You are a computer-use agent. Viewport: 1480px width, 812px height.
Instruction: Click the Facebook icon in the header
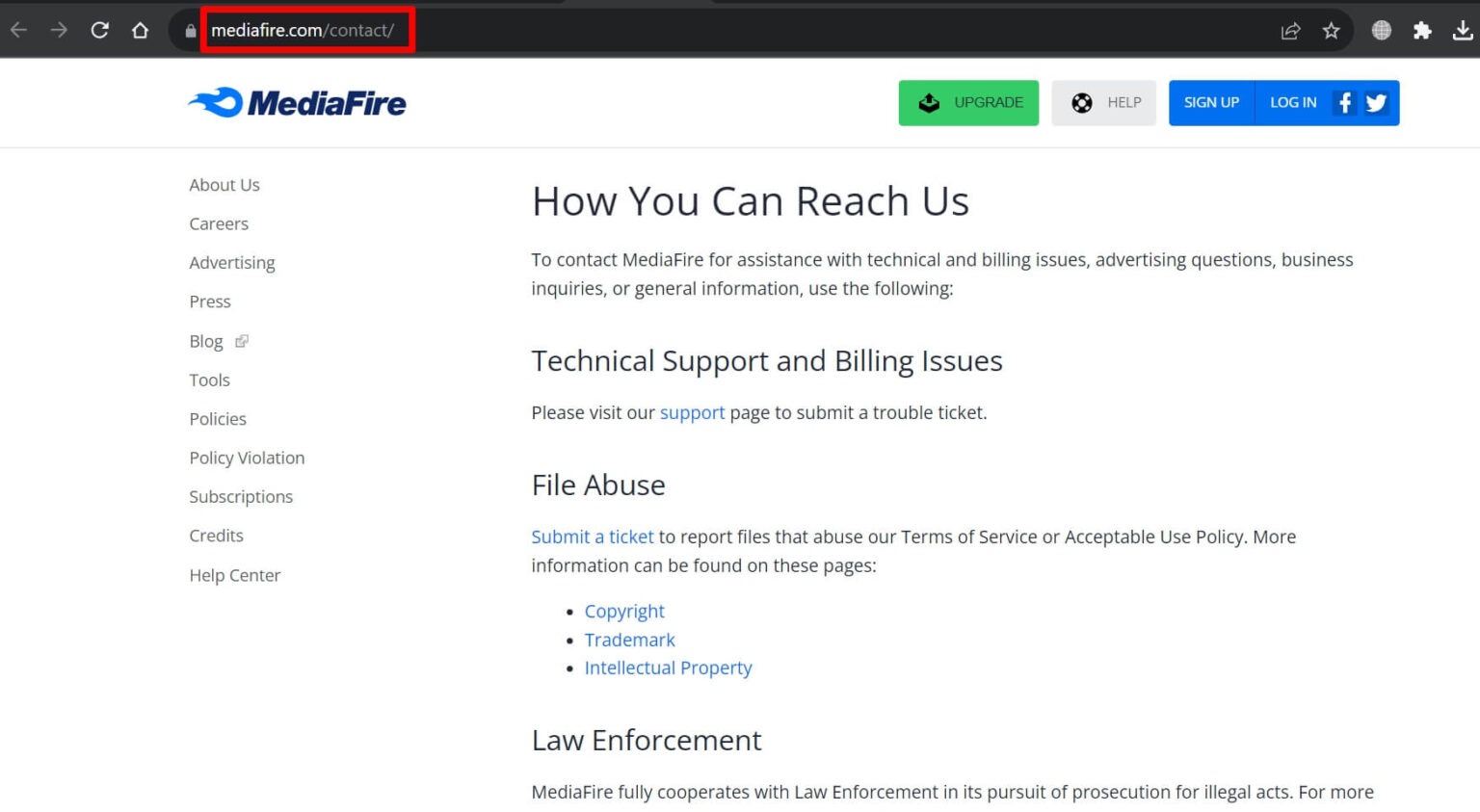click(1344, 102)
